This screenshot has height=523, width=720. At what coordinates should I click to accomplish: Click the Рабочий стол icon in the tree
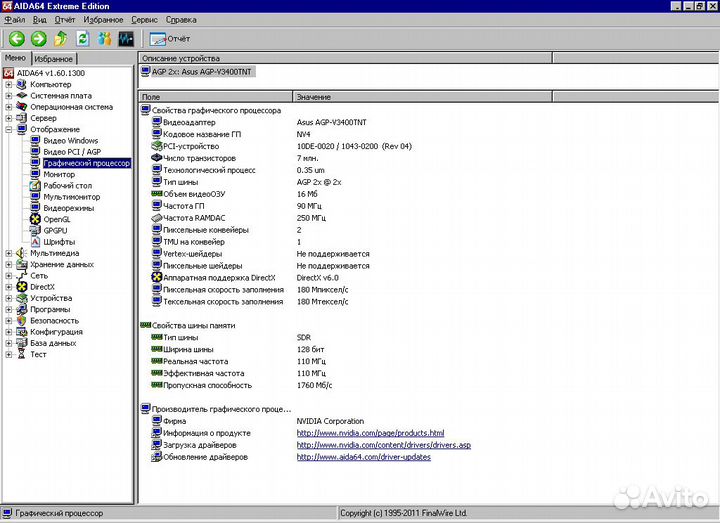(35, 186)
